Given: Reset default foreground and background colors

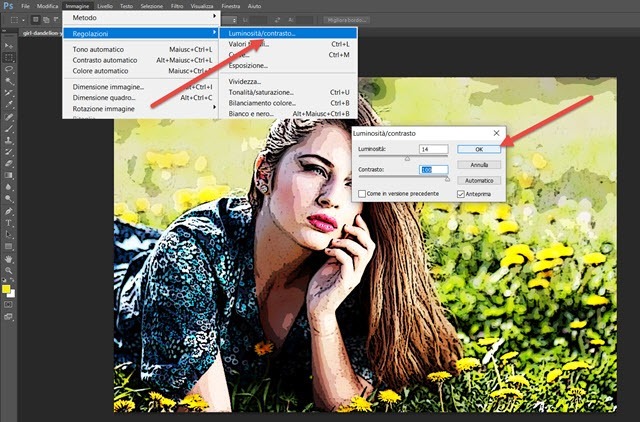Looking at the screenshot, I should [x=4, y=280].
